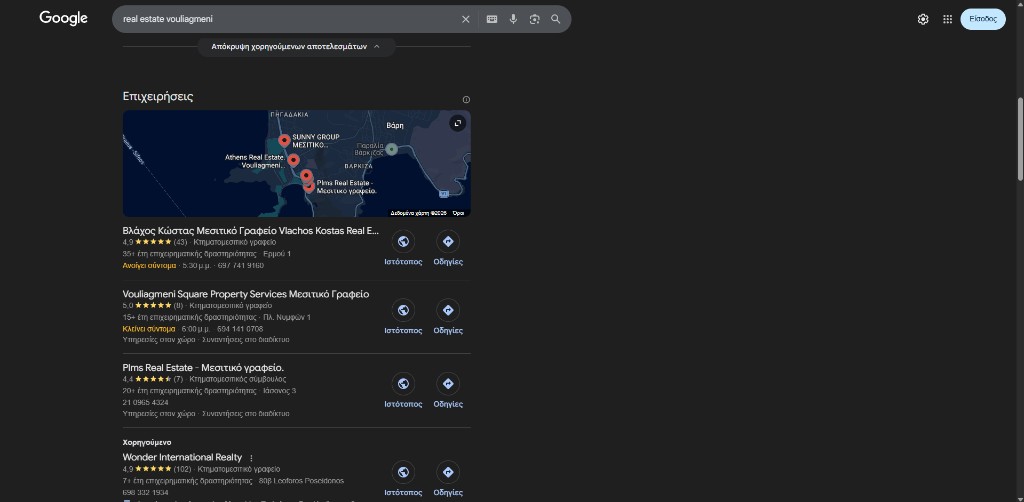This screenshot has height=502, width=1024.
Task: Click the map thumbnail of Vouliagmeni area
Action: coord(296,163)
